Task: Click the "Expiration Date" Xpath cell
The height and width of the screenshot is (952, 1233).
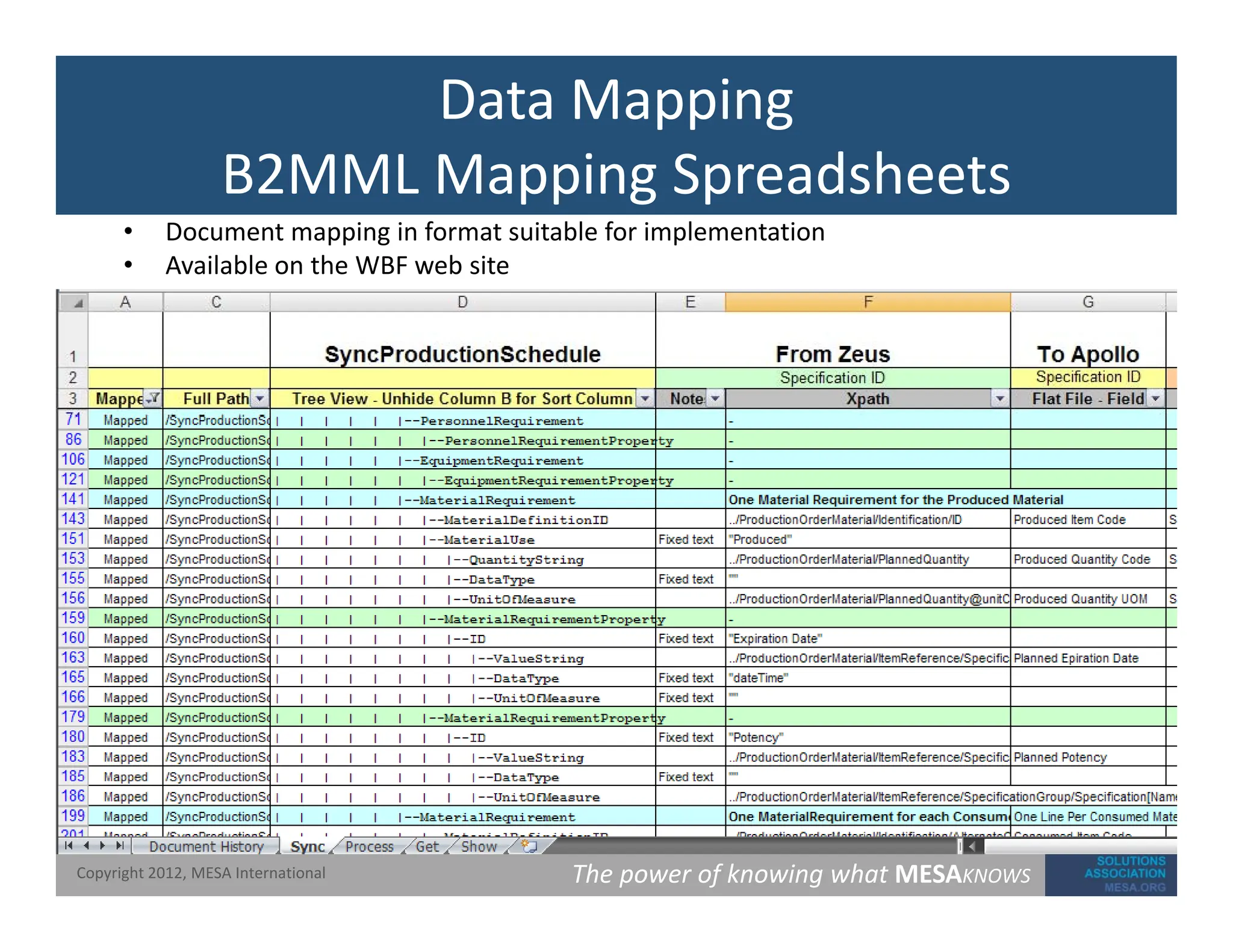Action: click(868, 638)
